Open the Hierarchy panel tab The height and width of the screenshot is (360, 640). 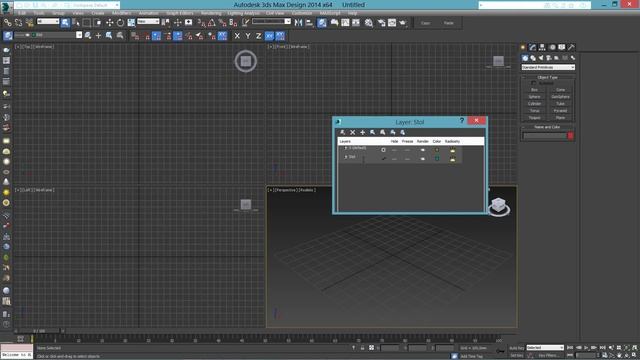(x=542, y=47)
